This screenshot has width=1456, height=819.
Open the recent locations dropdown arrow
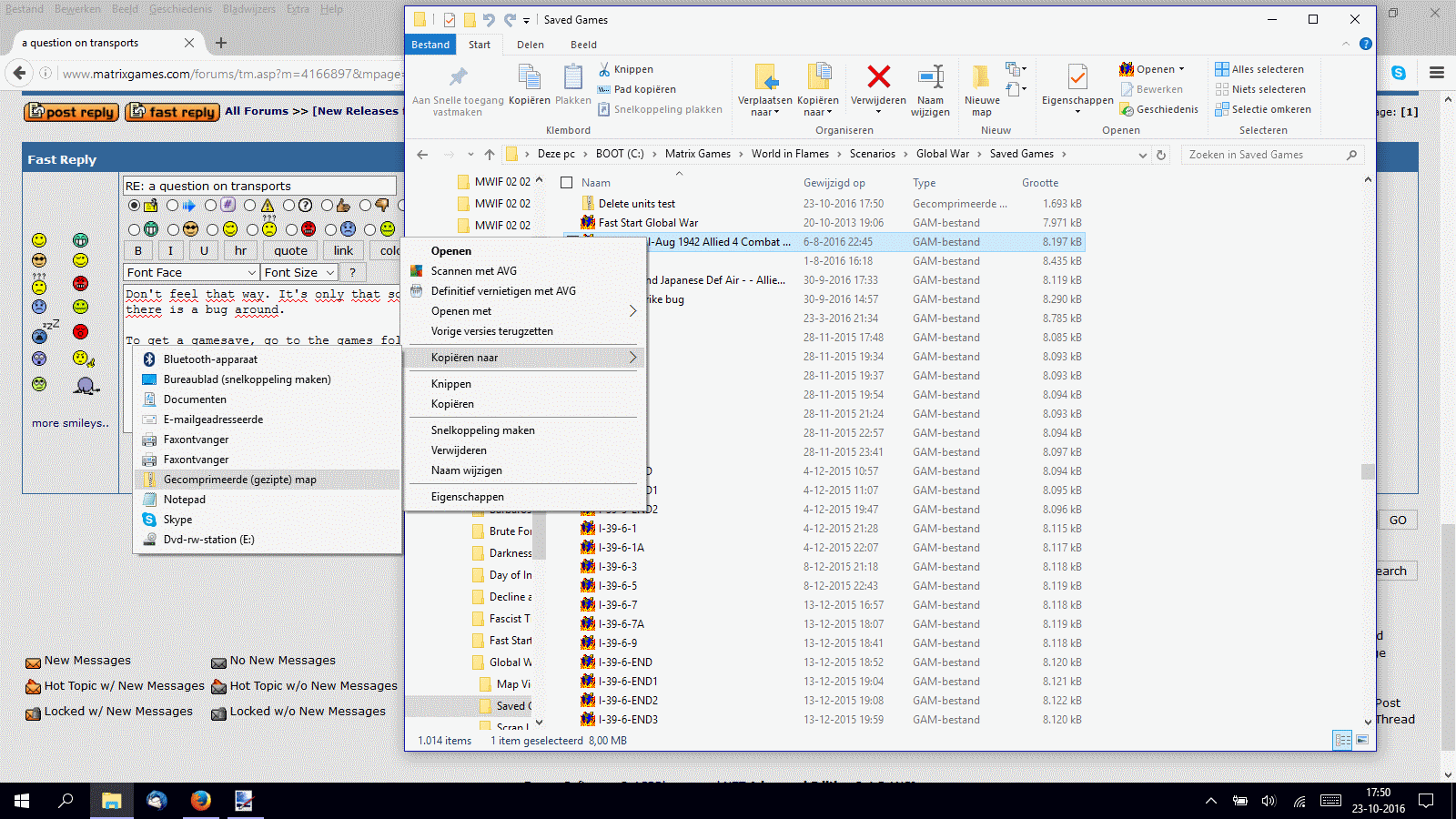coord(470,155)
